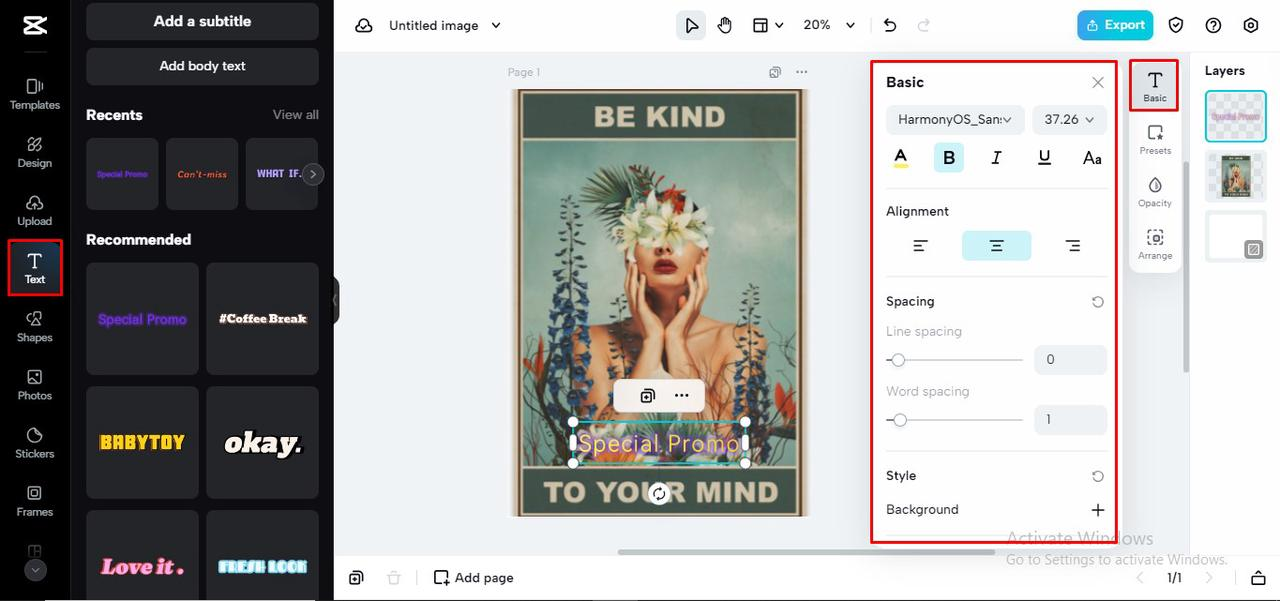
Task: Expand more sidebar tools with down arrow
Action: pyautogui.click(x=35, y=570)
